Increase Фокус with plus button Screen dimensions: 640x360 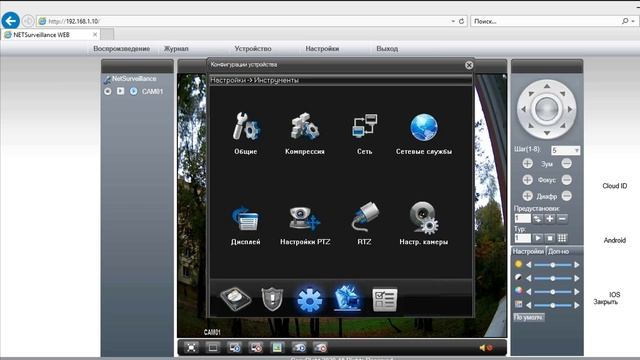tap(527, 180)
